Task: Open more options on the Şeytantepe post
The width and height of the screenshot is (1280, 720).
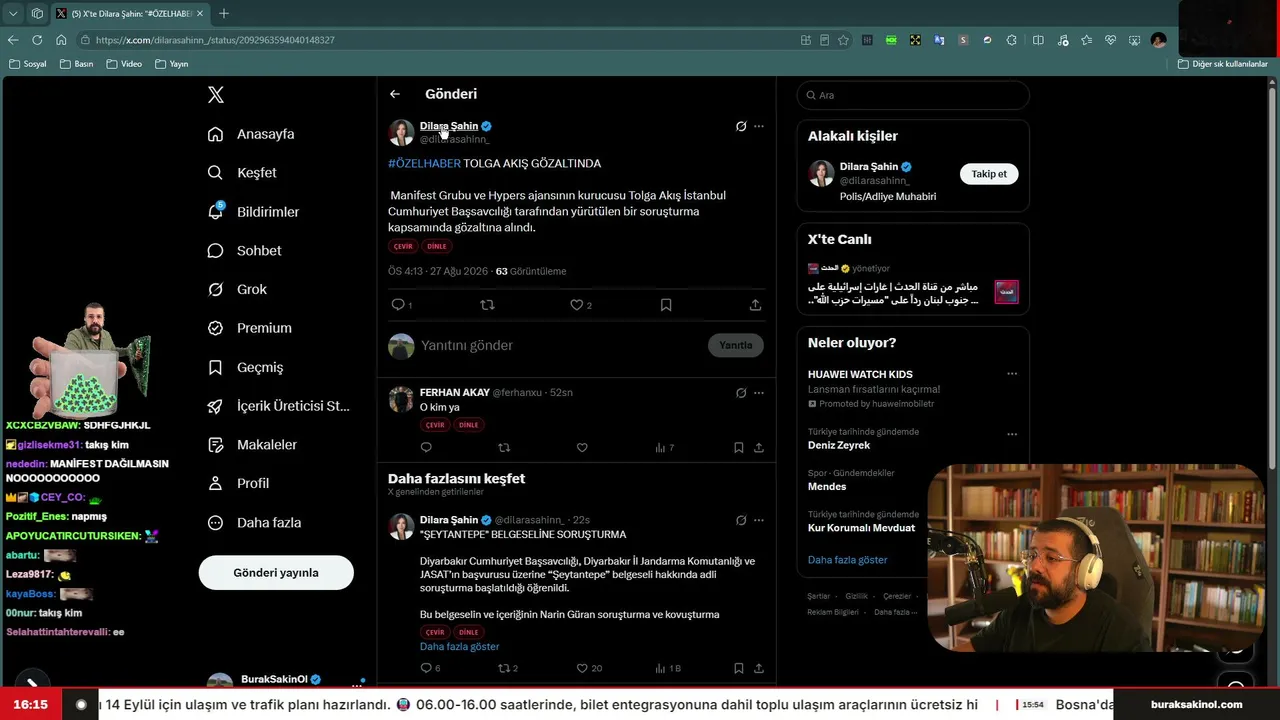Action: click(x=759, y=520)
